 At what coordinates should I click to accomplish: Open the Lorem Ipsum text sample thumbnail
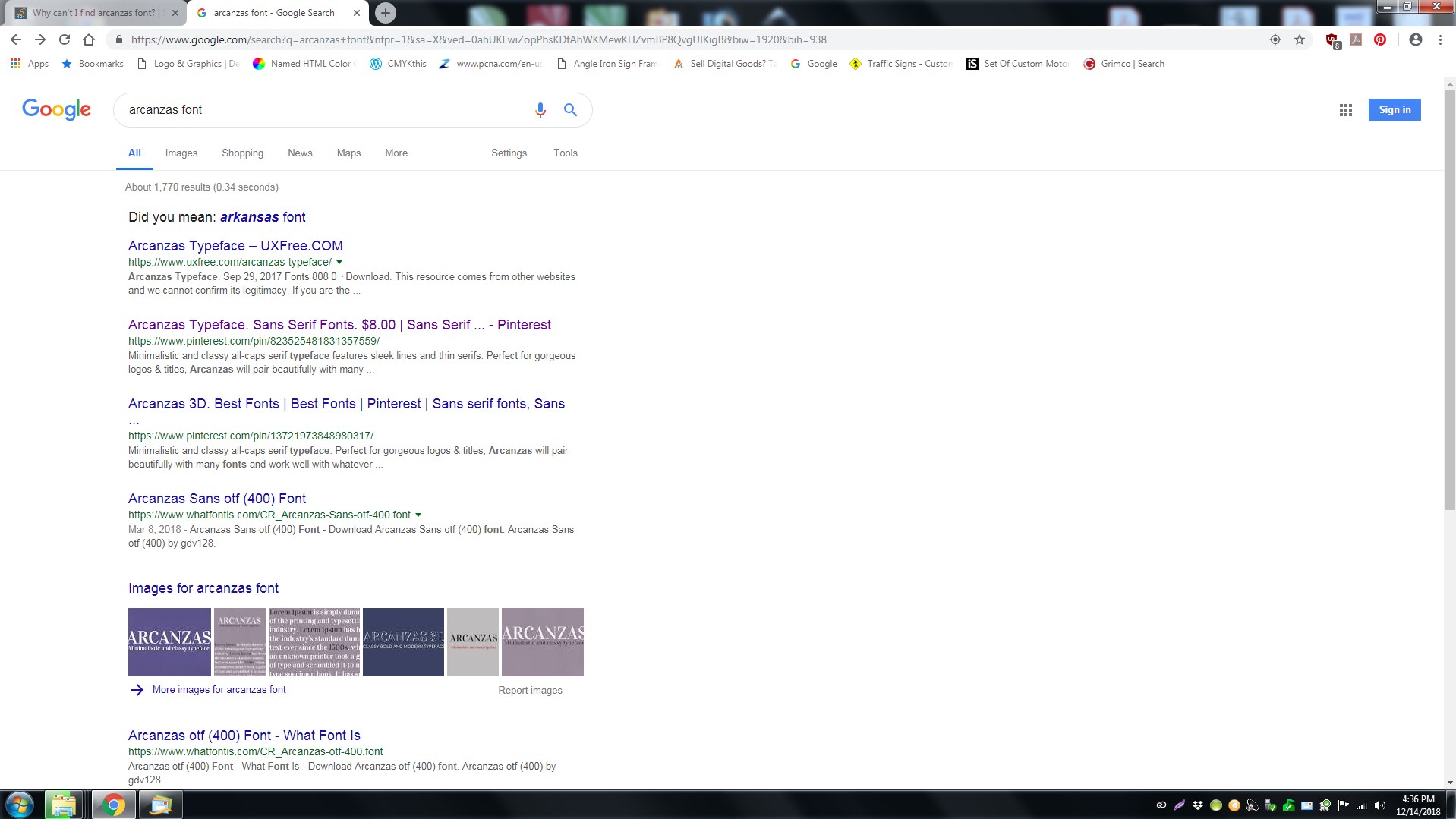click(314, 642)
